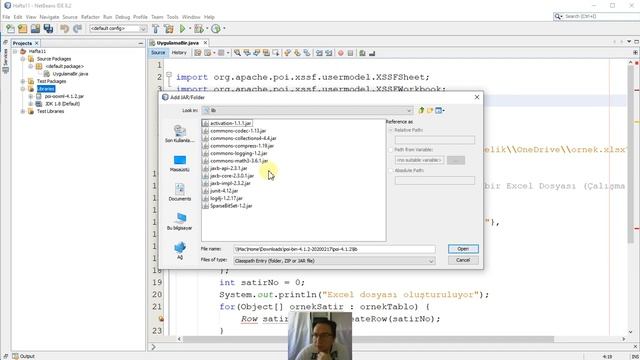Click the Save All toolbar icon
The height and width of the screenshot is (360, 640).
point(48,29)
